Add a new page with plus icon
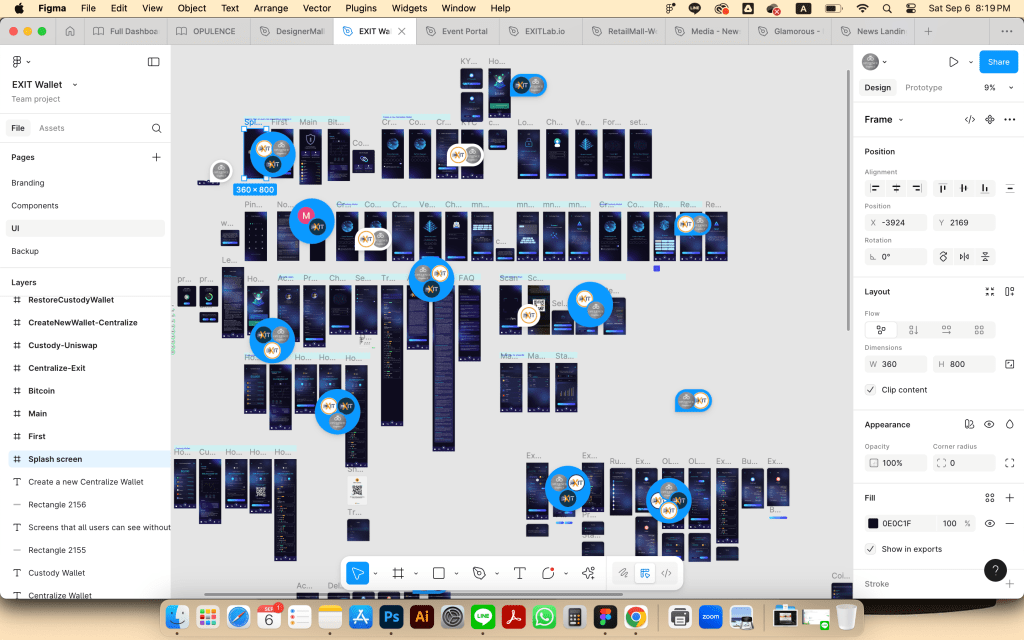The image size is (1024, 640). [156, 157]
